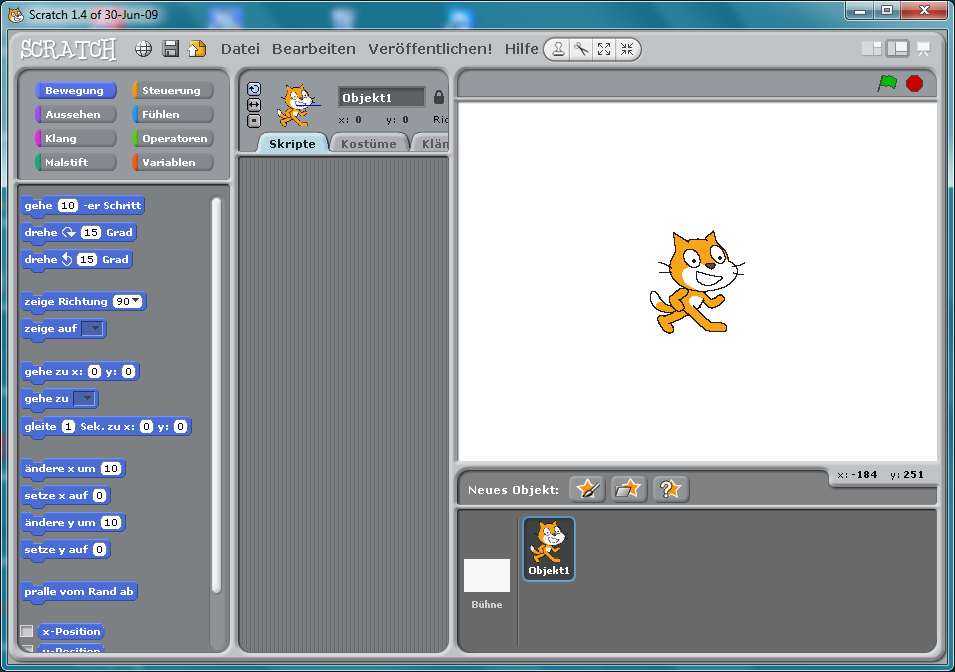
Task: Open the 'gehe zu' target dropdown
Action: click(x=84, y=398)
